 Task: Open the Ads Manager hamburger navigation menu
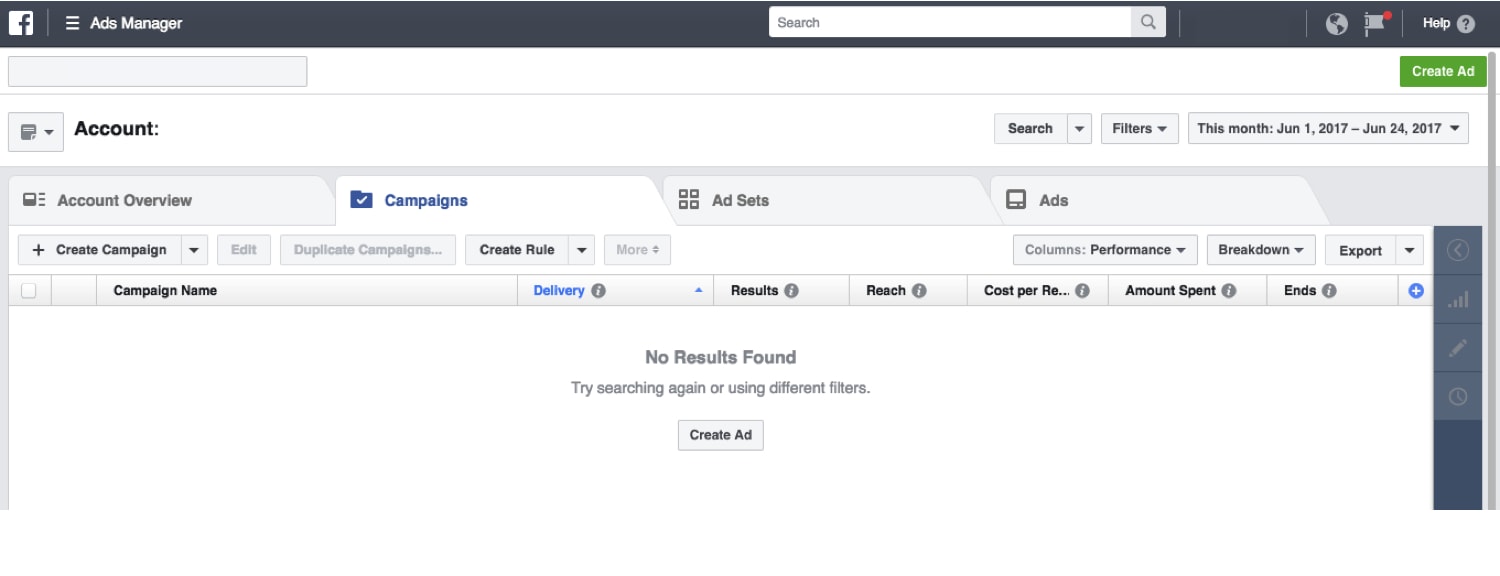coord(71,22)
